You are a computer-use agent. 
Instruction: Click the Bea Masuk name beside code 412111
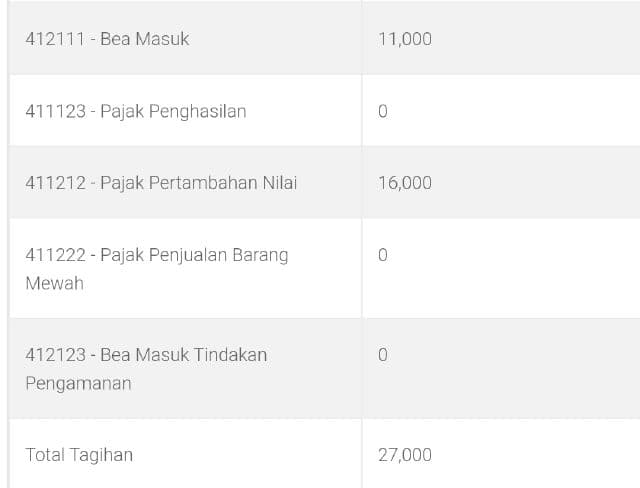pyautogui.click(x=145, y=39)
